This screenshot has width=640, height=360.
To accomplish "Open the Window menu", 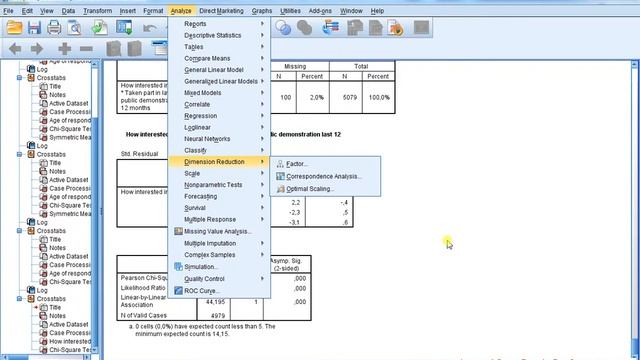I will pyautogui.click(x=351, y=11).
